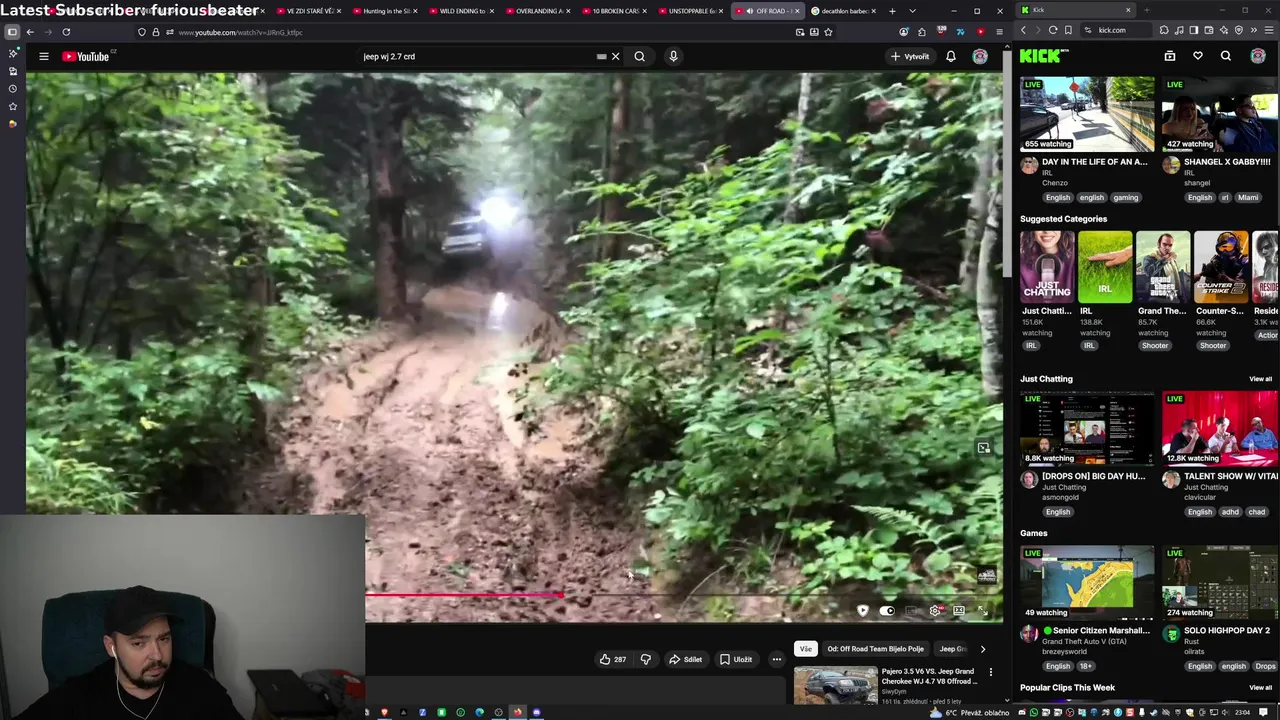Run the YouTube search magnifier button

pos(639,56)
